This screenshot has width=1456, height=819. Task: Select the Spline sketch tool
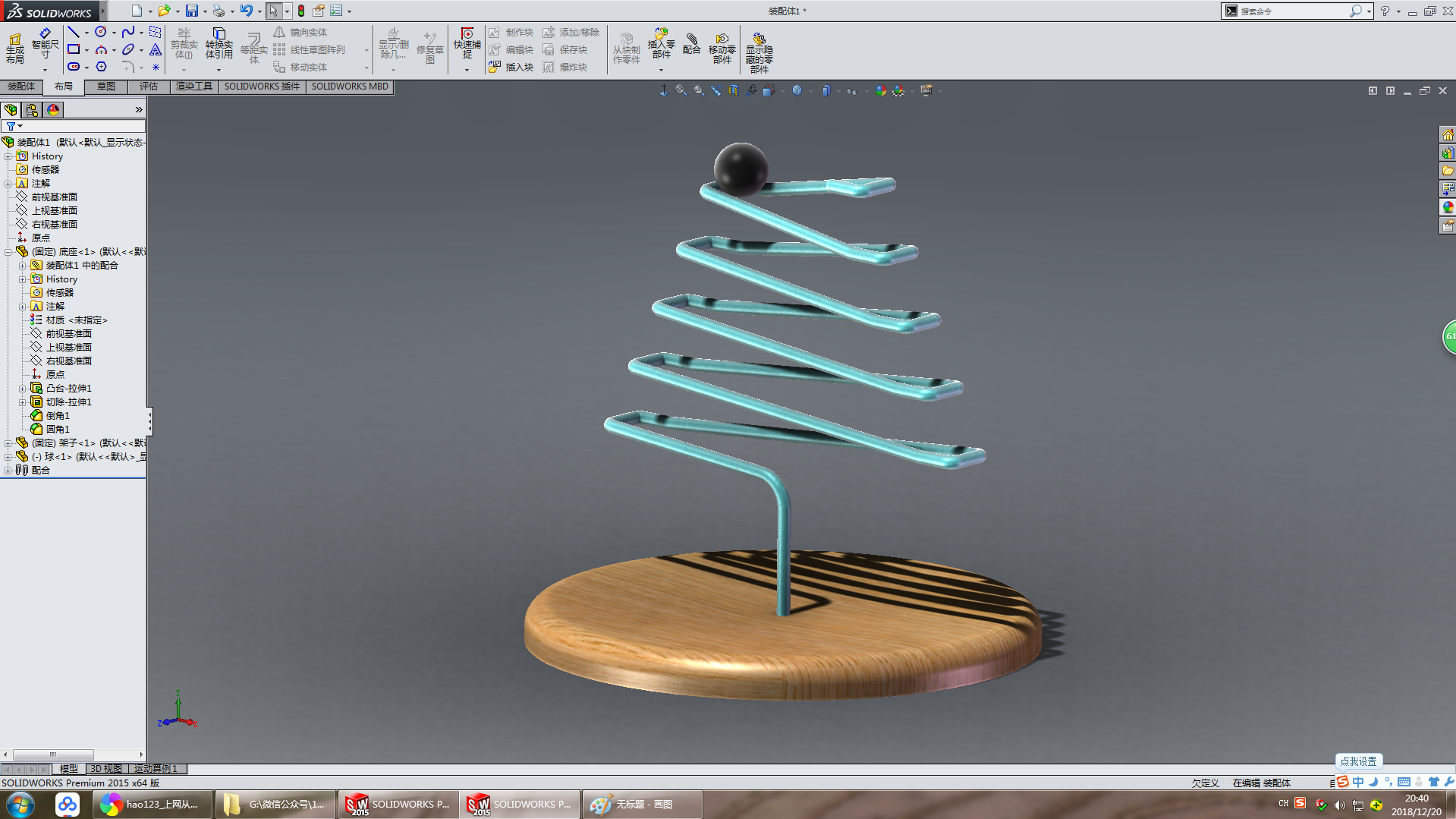128,32
